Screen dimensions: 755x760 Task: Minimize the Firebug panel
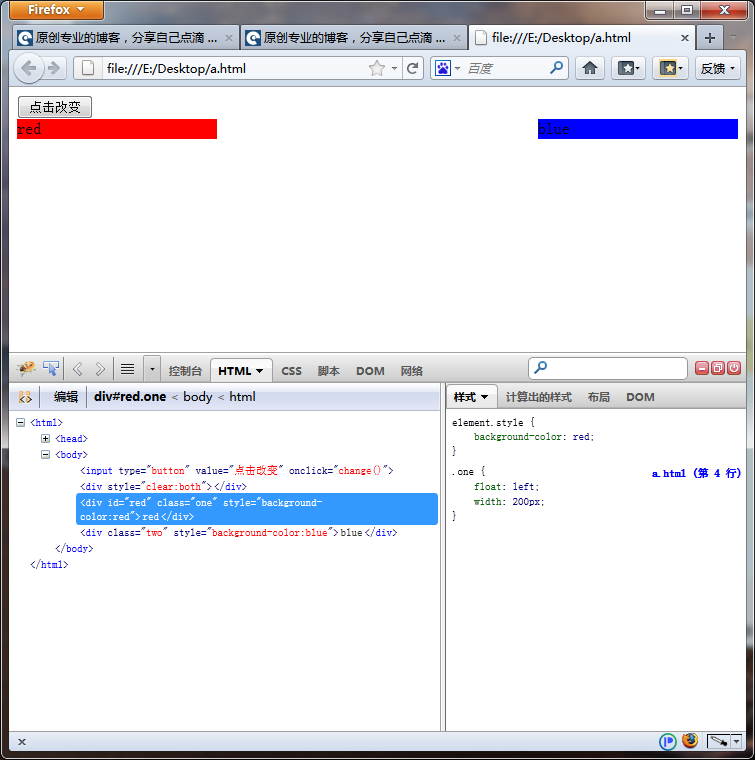point(701,368)
